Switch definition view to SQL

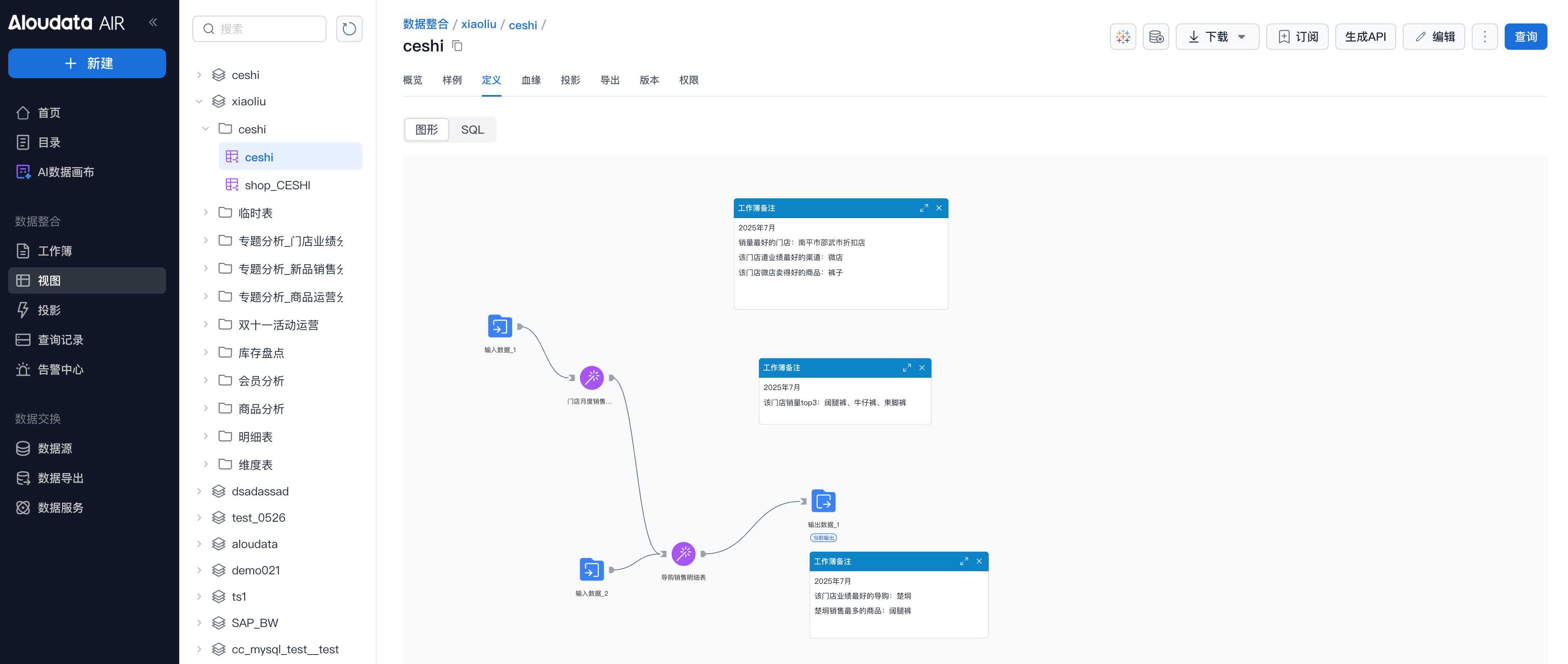click(x=472, y=130)
